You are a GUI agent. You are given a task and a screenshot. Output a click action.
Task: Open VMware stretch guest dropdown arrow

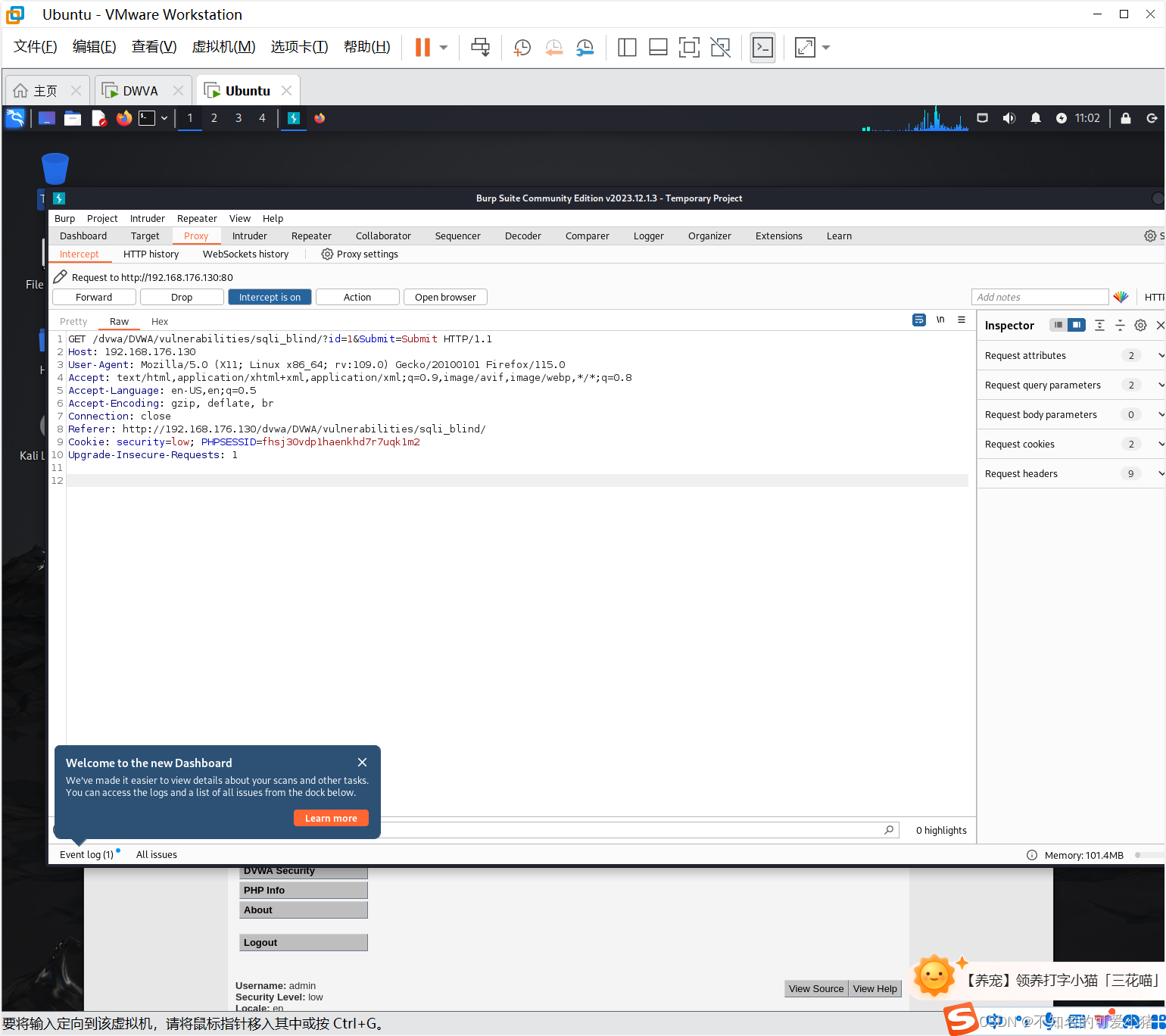(x=826, y=48)
